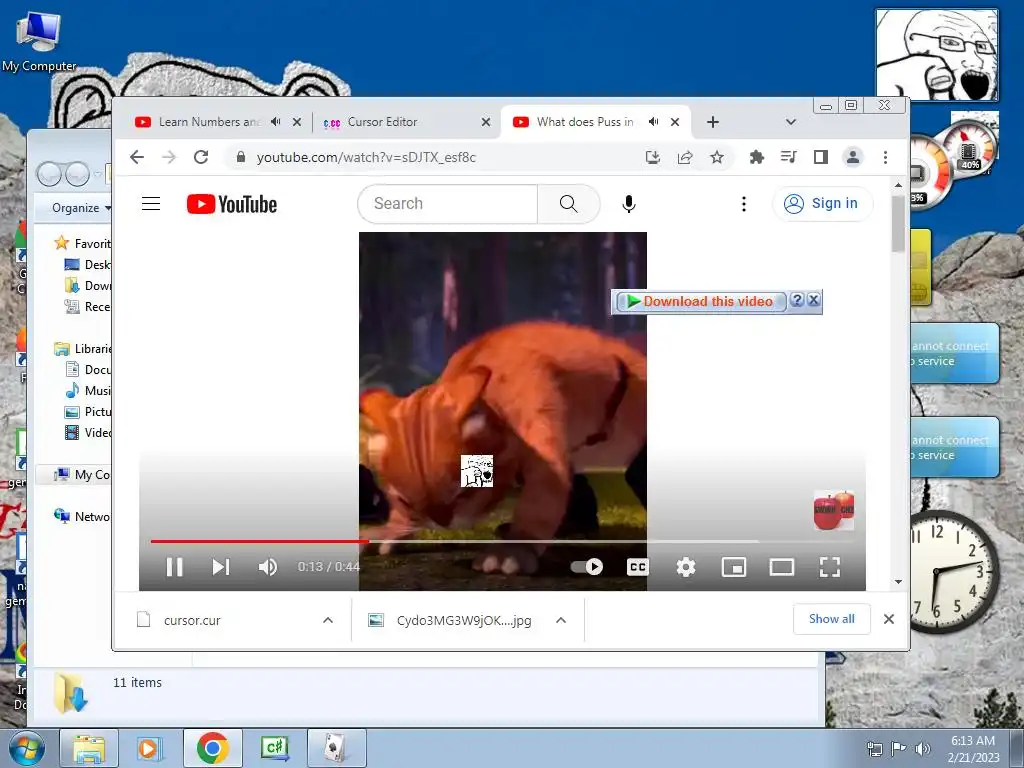Image resolution: width=1024 pixels, height=768 pixels.
Task: Open the video settings gear
Action: coord(686,567)
